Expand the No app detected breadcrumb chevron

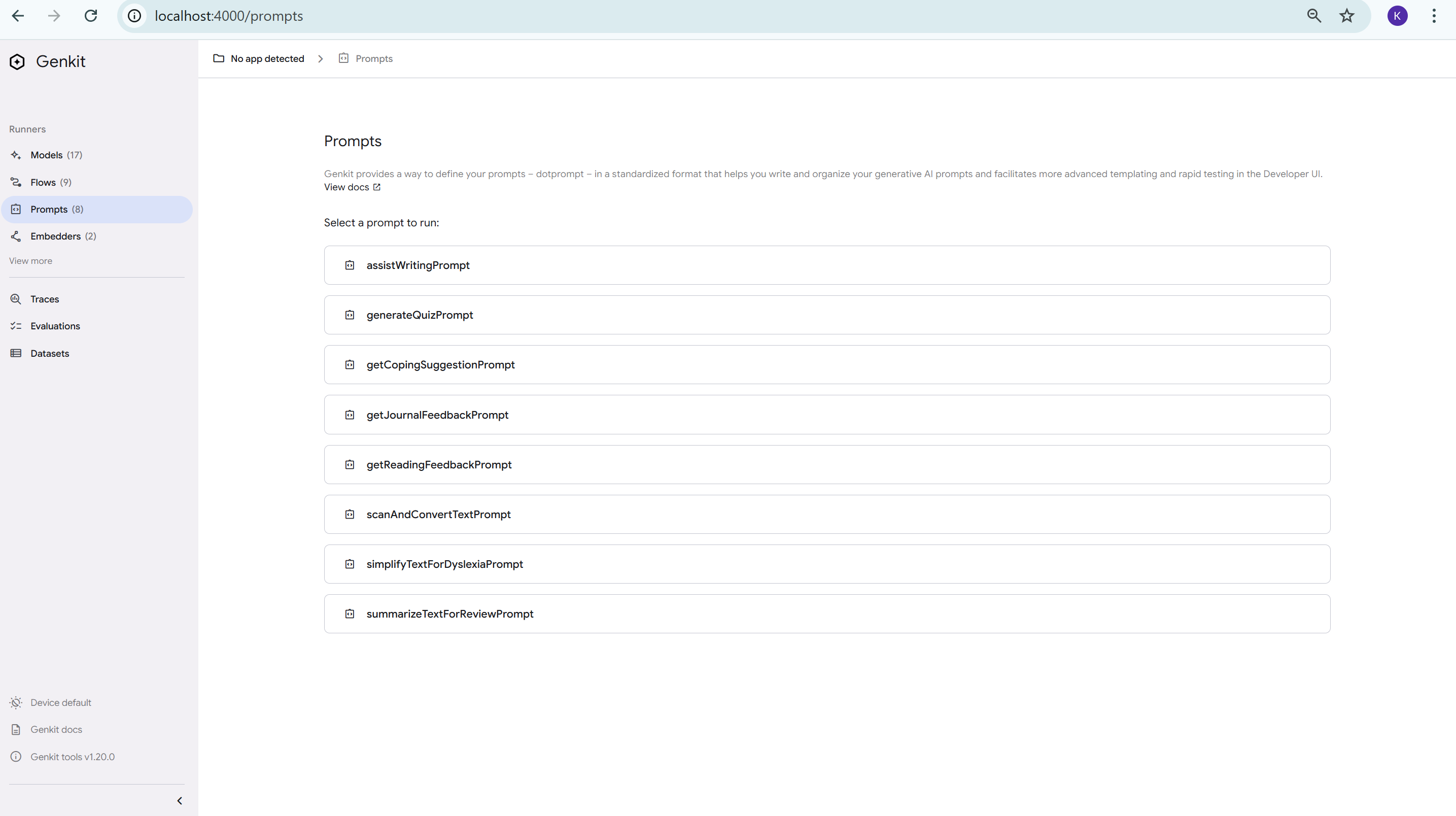click(x=321, y=58)
